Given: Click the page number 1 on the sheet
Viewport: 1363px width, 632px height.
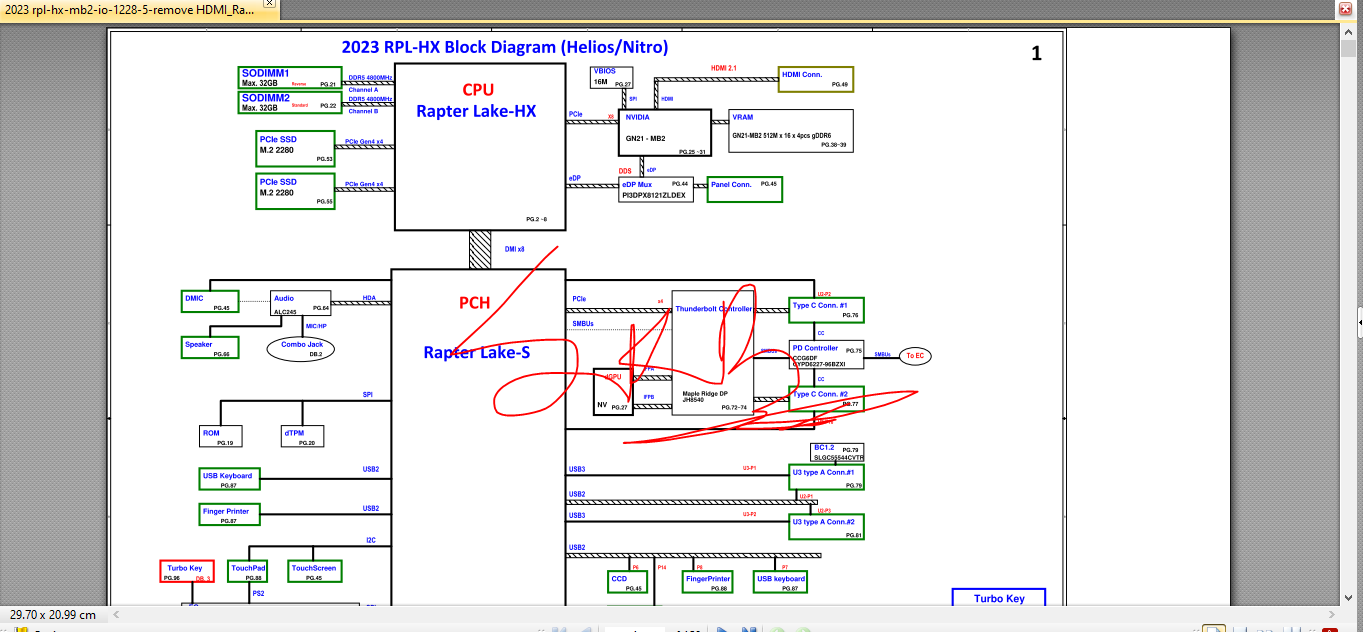Looking at the screenshot, I should click(1036, 54).
